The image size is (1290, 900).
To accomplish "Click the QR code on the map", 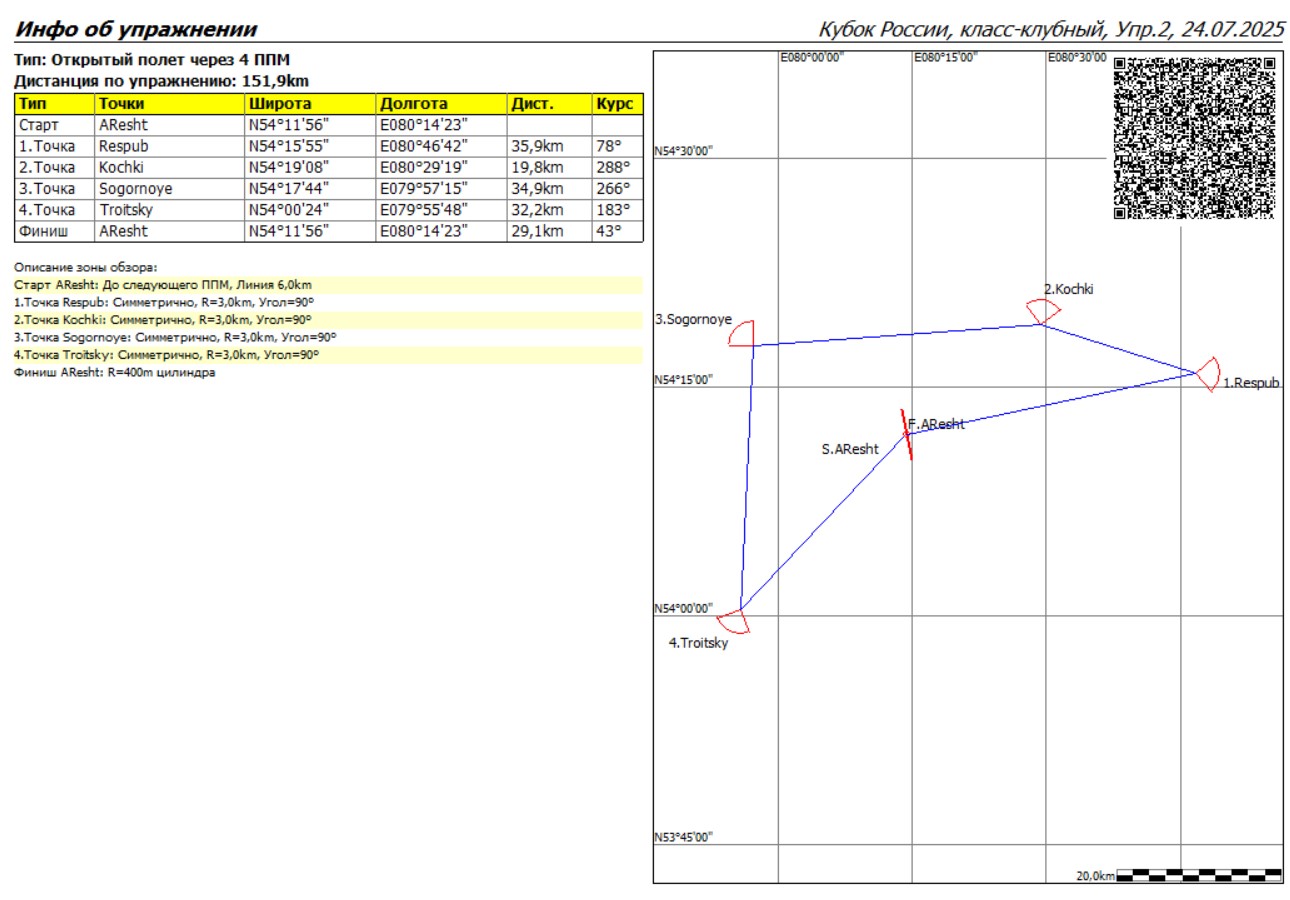I will click(x=1196, y=137).
